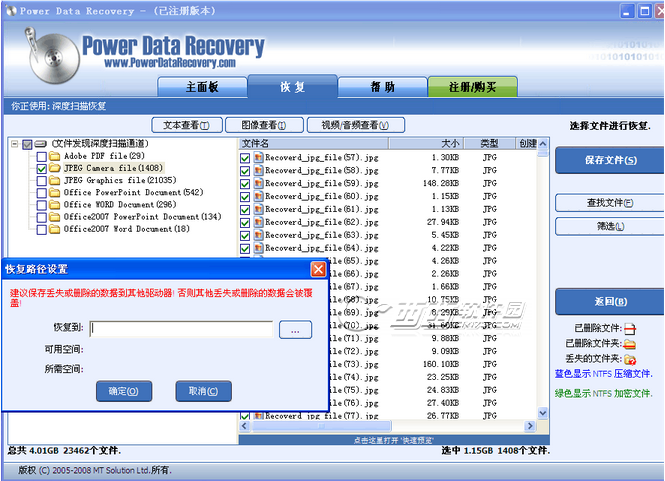Toggle the root scan channel checkbox
This screenshot has width=665, height=481.
[27, 144]
